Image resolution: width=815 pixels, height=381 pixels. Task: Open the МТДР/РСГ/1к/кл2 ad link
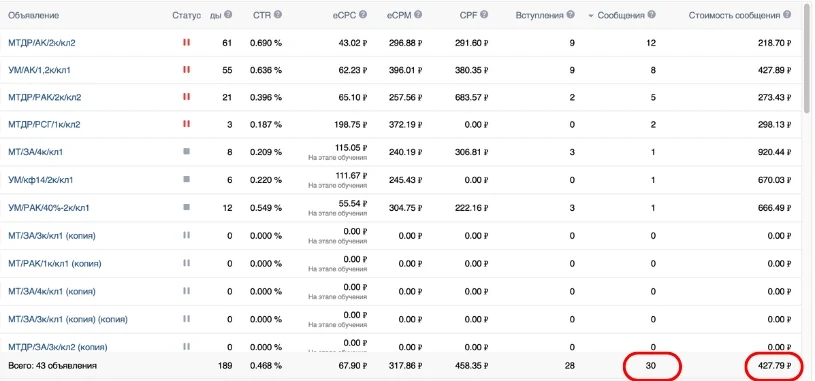44,125
